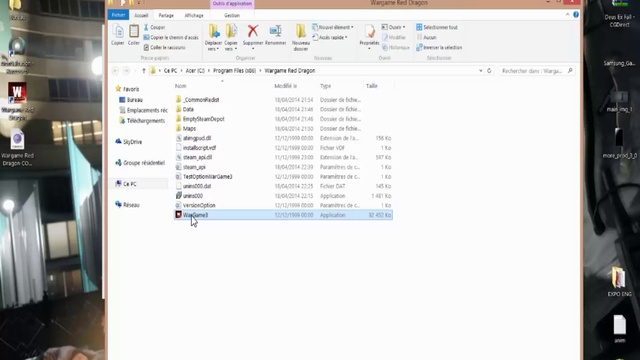Click Wargame Red Dragon CO desktop icon
The width and height of the screenshot is (640, 360).
pyautogui.click(x=17, y=148)
